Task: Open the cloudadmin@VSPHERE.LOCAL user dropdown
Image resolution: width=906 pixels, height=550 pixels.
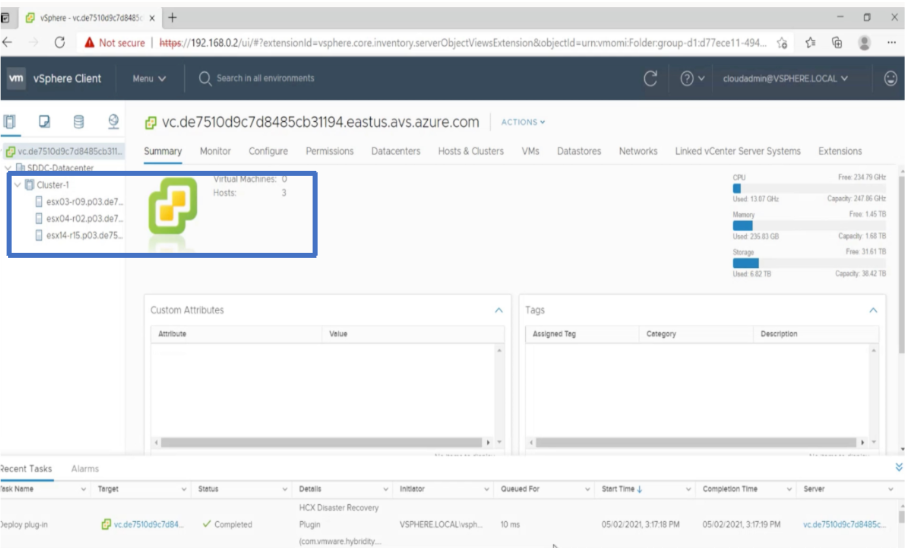Action: (785, 79)
